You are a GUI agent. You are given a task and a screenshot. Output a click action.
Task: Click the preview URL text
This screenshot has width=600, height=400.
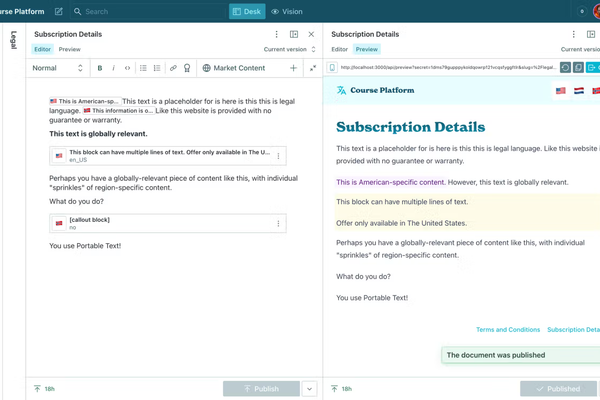[448, 68]
